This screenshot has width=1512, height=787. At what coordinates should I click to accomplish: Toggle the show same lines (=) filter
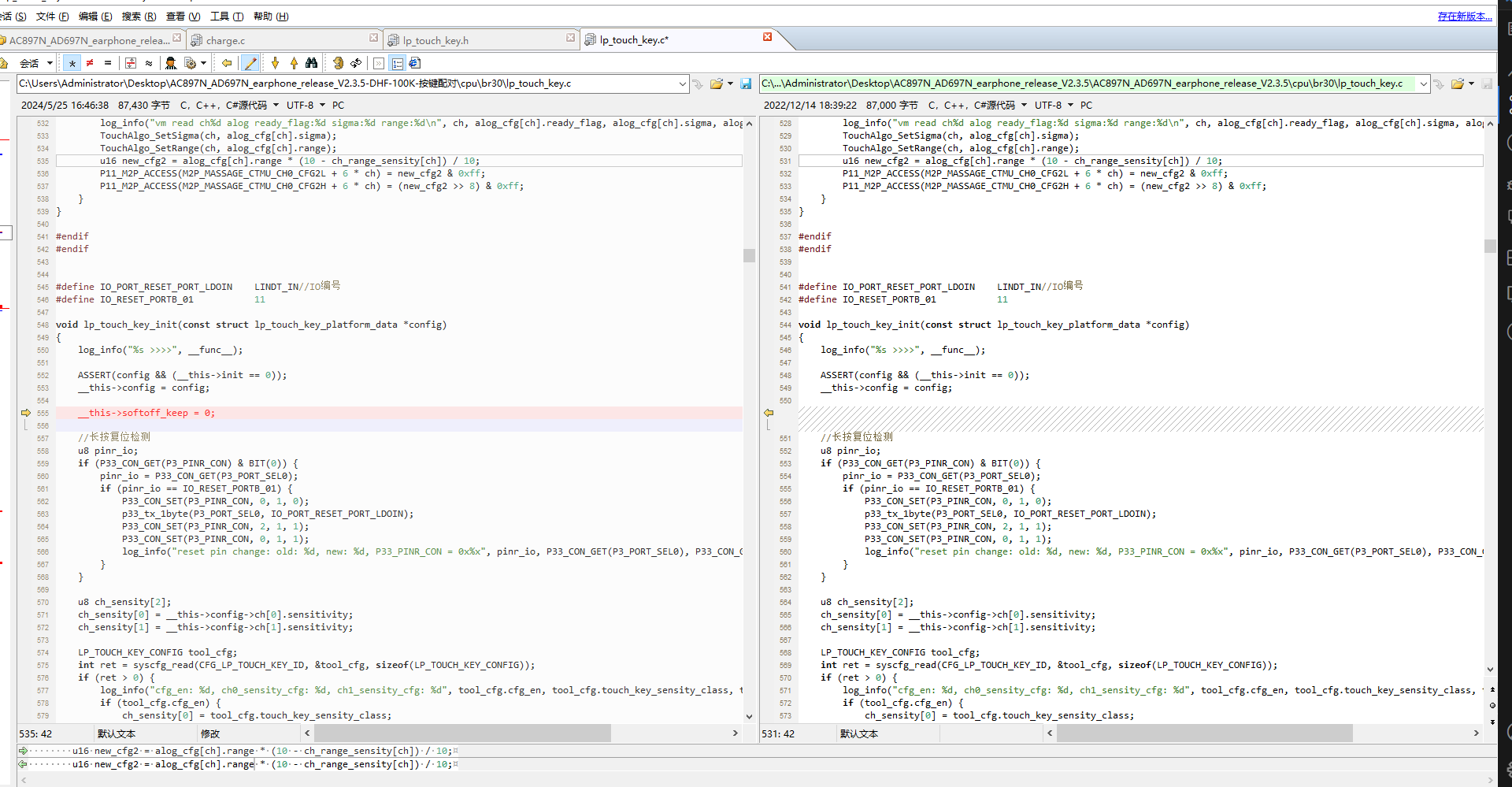click(108, 63)
